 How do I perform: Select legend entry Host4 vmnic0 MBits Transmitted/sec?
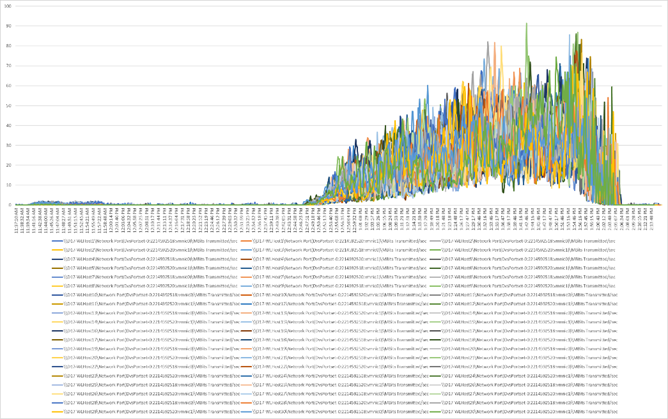click(x=145, y=259)
